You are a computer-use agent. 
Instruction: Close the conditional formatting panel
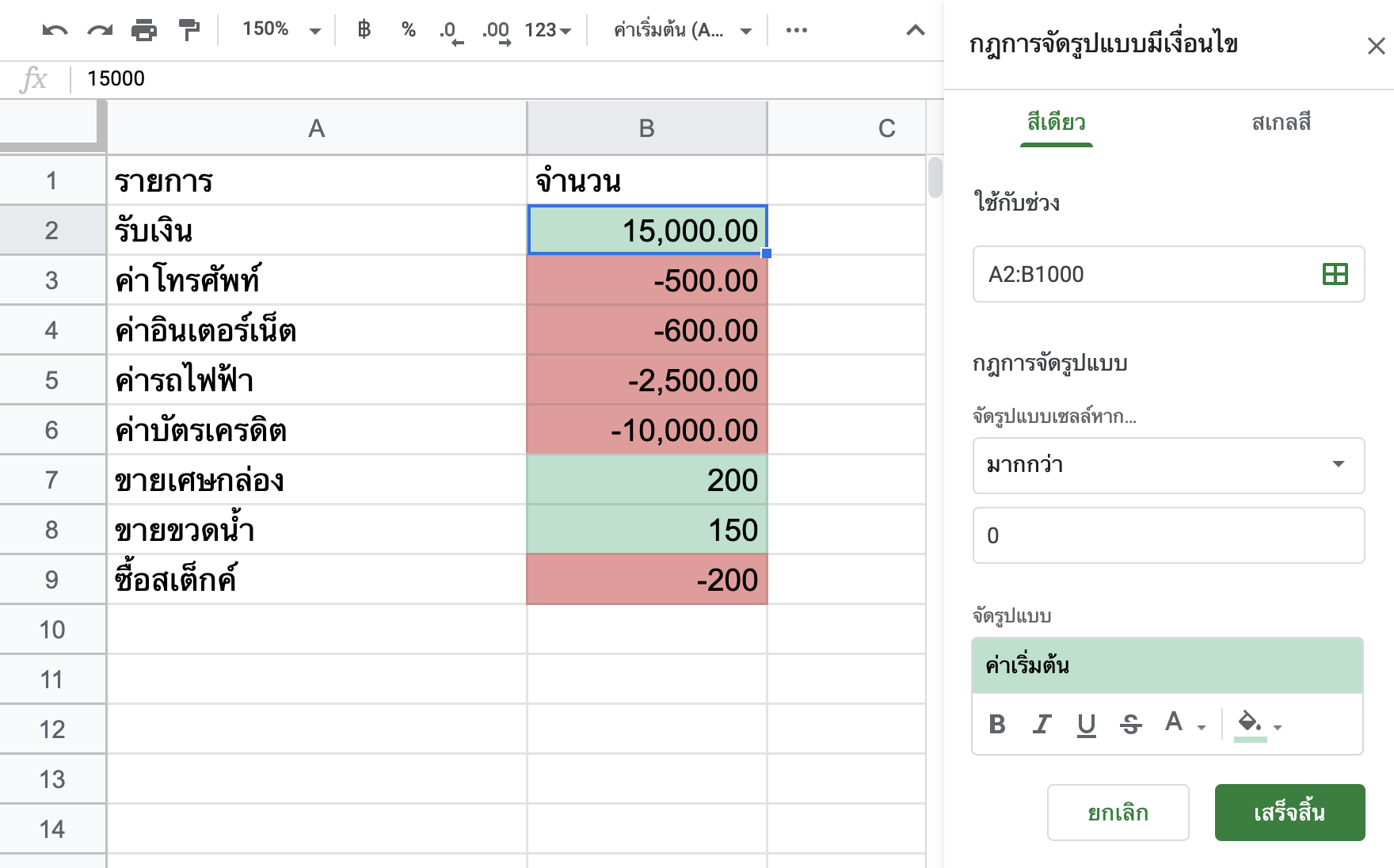(x=1376, y=46)
